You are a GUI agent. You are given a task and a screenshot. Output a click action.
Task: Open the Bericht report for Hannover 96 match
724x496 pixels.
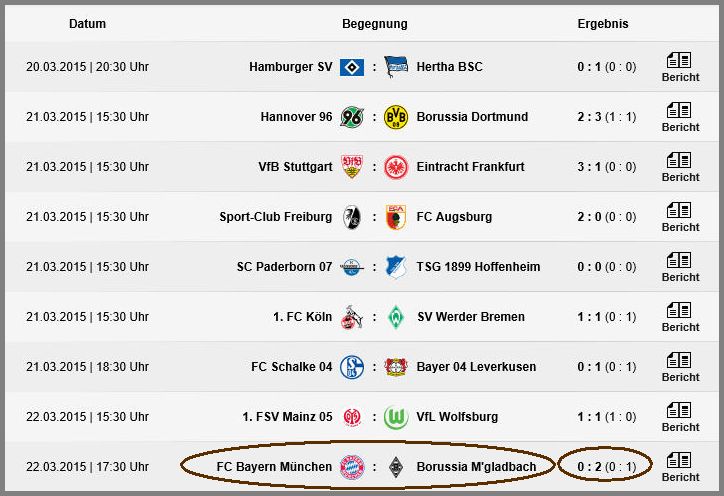[x=680, y=117]
